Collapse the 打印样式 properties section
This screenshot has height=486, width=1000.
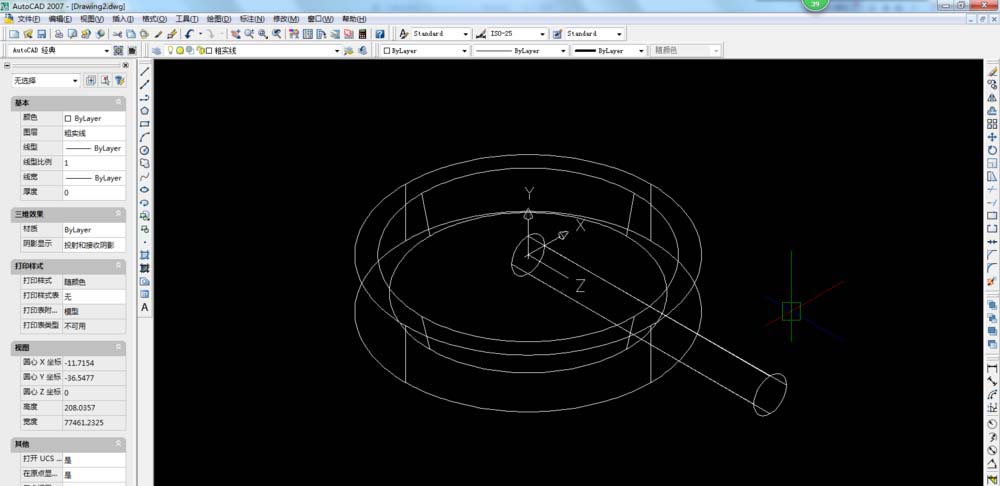pyautogui.click(x=118, y=265)
